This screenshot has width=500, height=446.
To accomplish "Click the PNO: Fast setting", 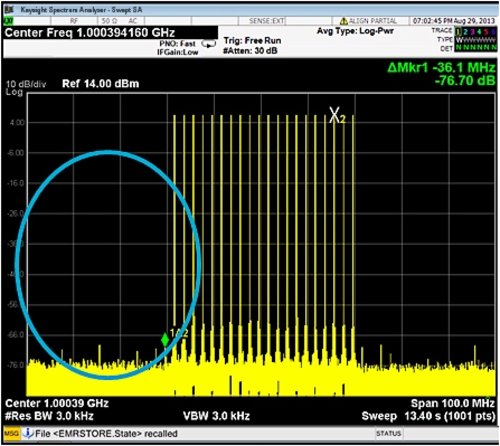I will point(177,44).
